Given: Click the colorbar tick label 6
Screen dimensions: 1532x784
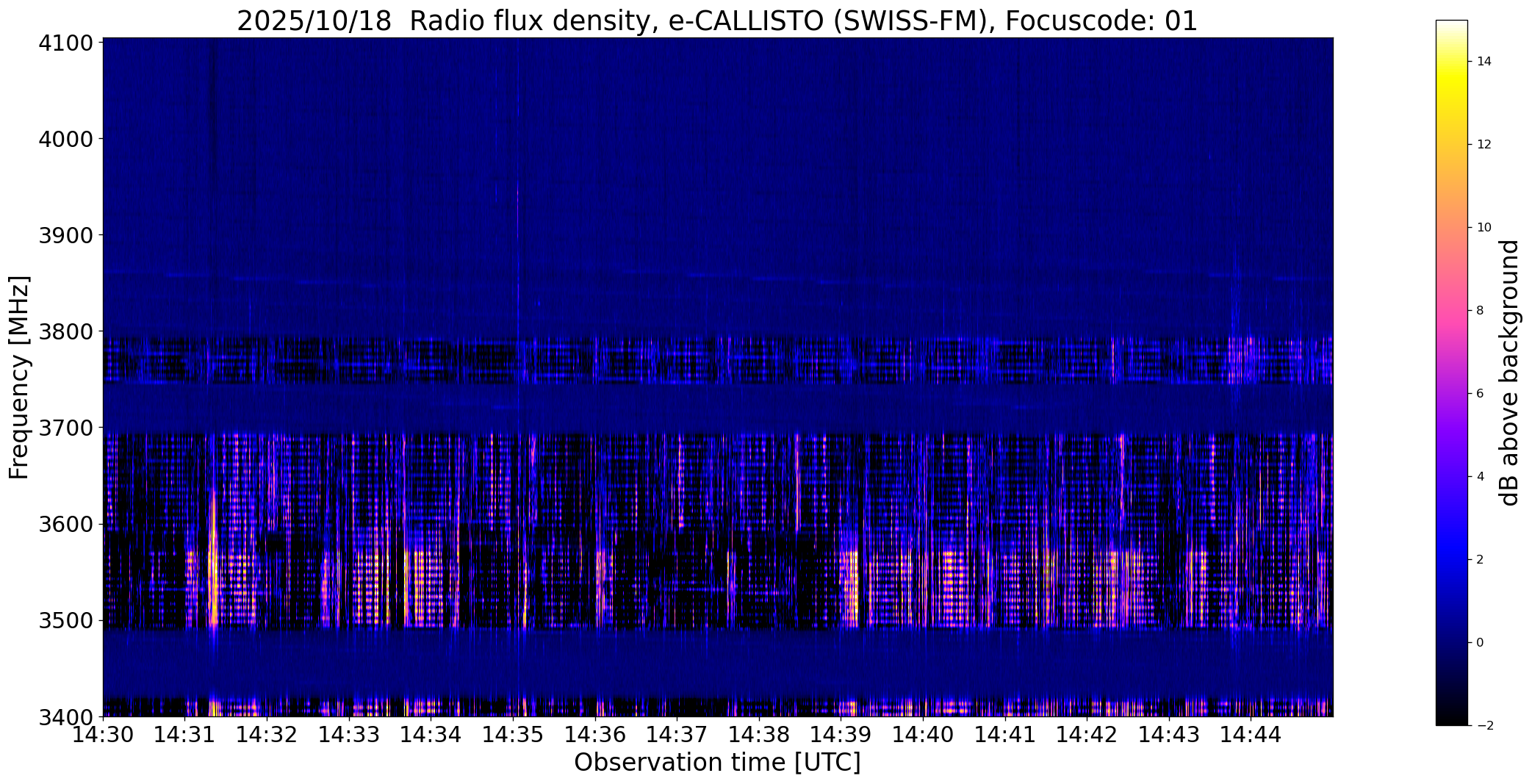Looking at the screenshot, I should [1480, 394].
